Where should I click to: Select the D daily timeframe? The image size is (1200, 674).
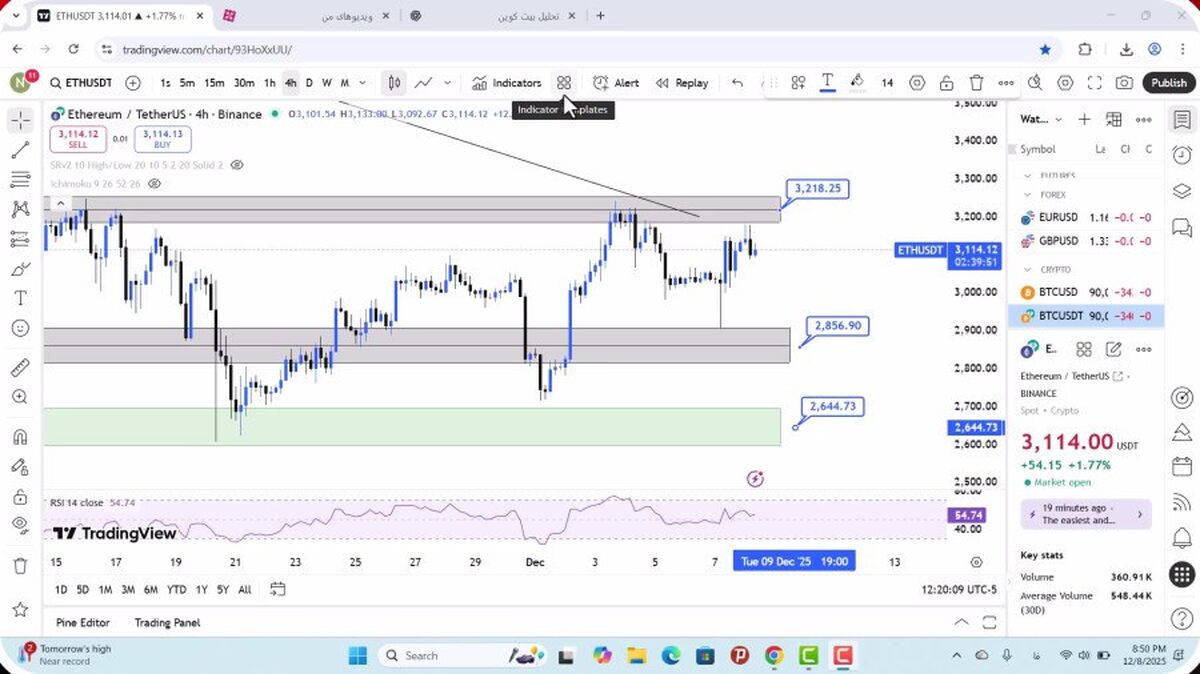(309, 83)
